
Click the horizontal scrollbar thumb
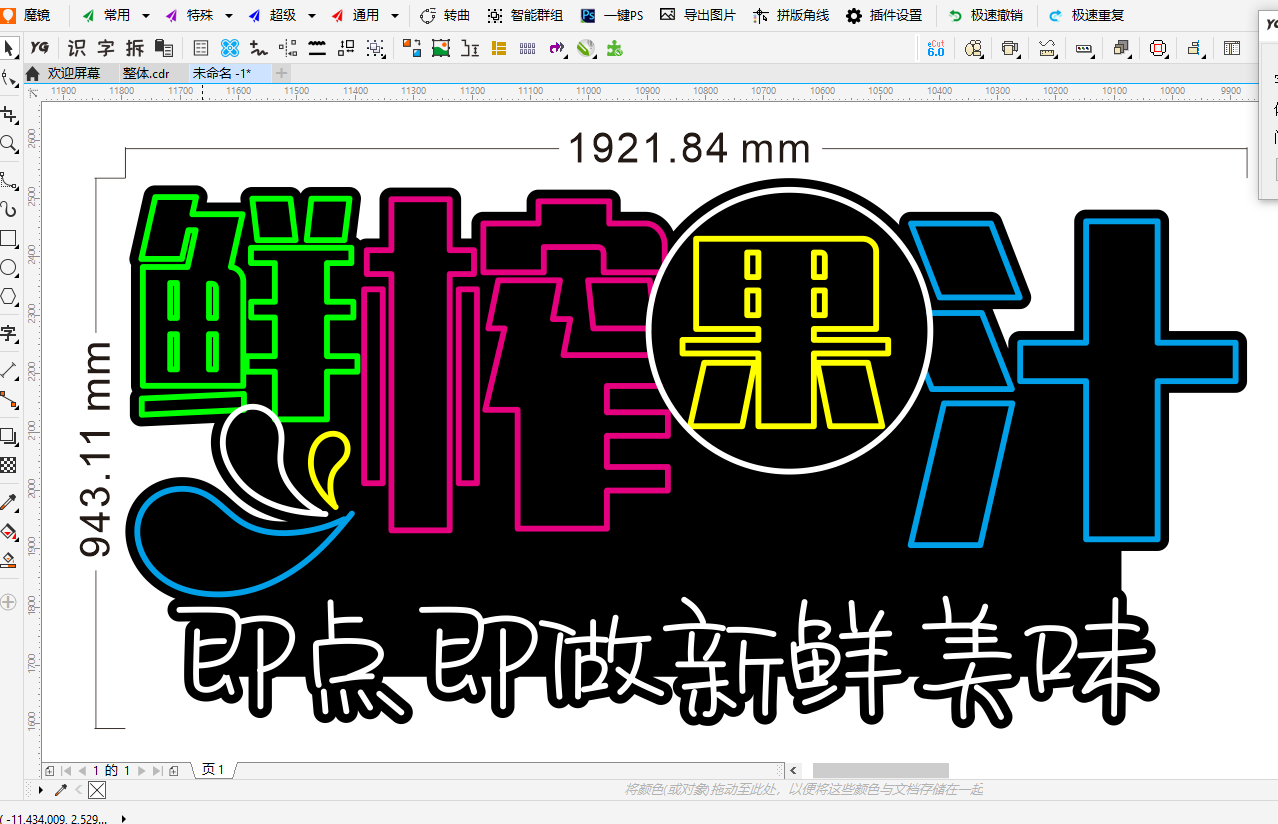pos(880,771)
